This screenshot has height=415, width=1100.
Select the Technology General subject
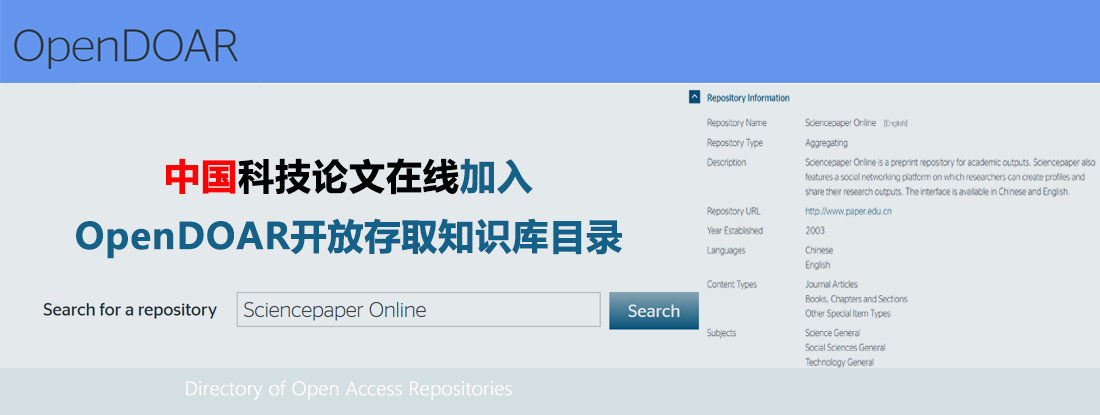tap(839, 362)
